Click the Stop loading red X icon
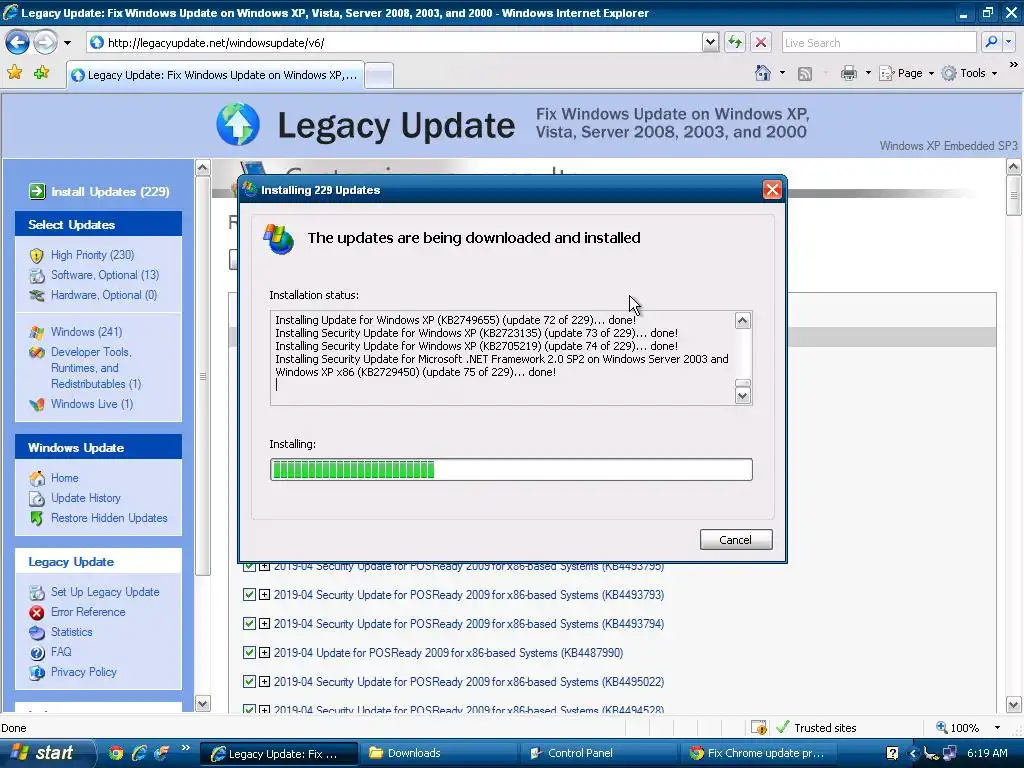The height and width of the screenshot is (768, 1024). click(761, 42)
